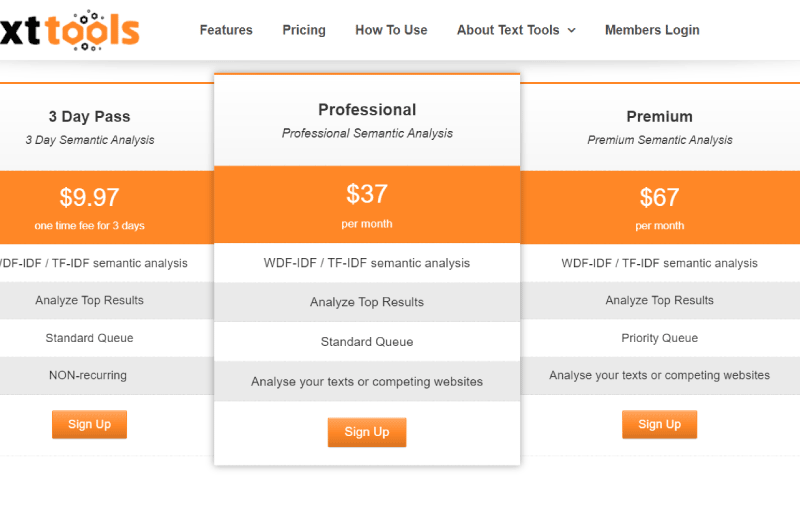
Task: Sign up for the Professional plan
Action: [367, 432]
